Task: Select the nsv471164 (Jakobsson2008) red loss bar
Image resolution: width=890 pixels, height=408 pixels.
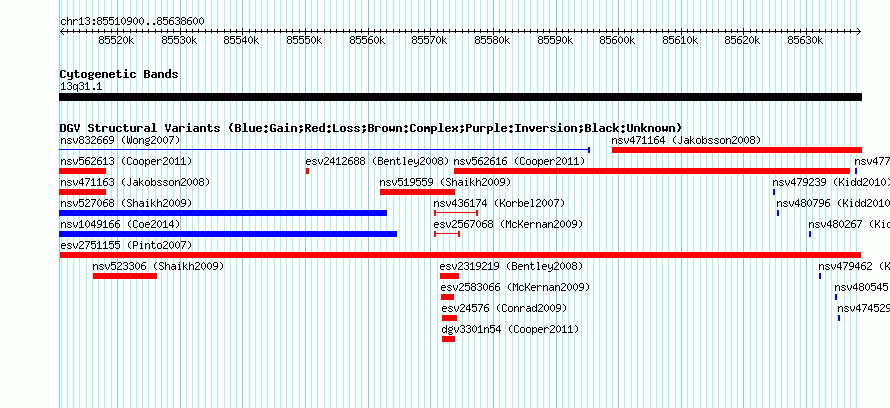Action: 737,150
